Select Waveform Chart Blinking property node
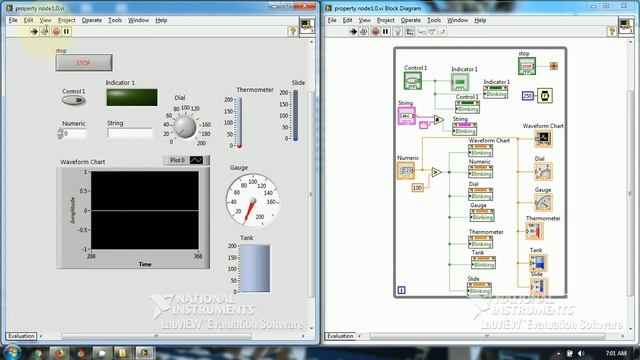Viewport: 640px width, 360px height. (x=480, y=151)
